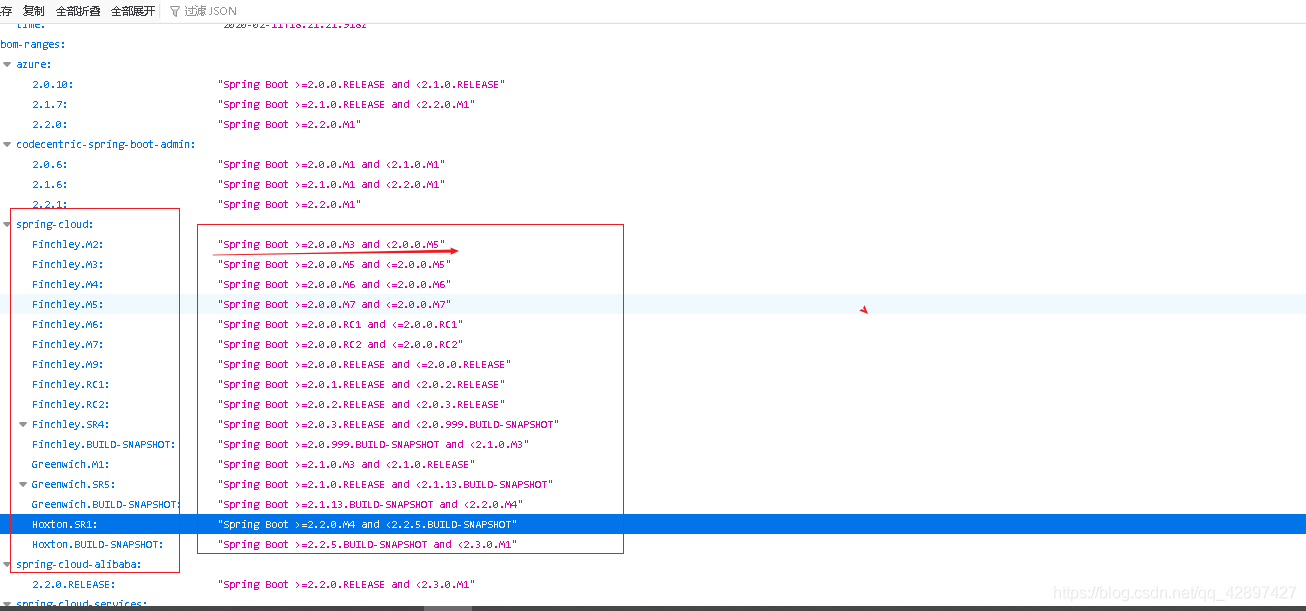Viewport: 1306px width, 611px height.
Task: Select the Finchley.M3 key
Action: point(68,264)
